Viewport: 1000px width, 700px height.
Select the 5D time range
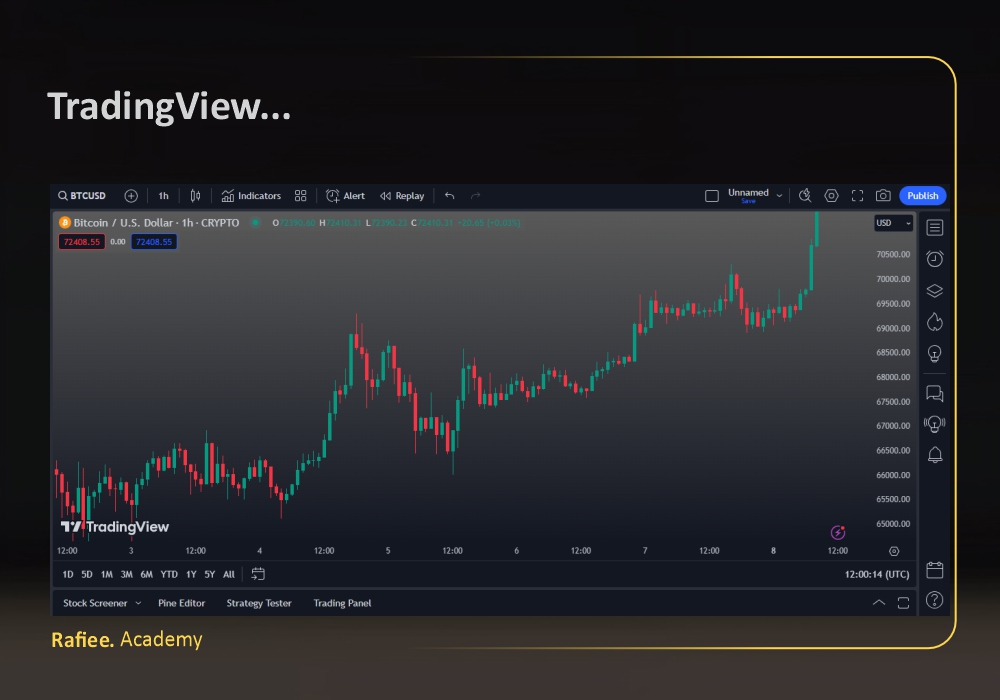tap(87, 574)
